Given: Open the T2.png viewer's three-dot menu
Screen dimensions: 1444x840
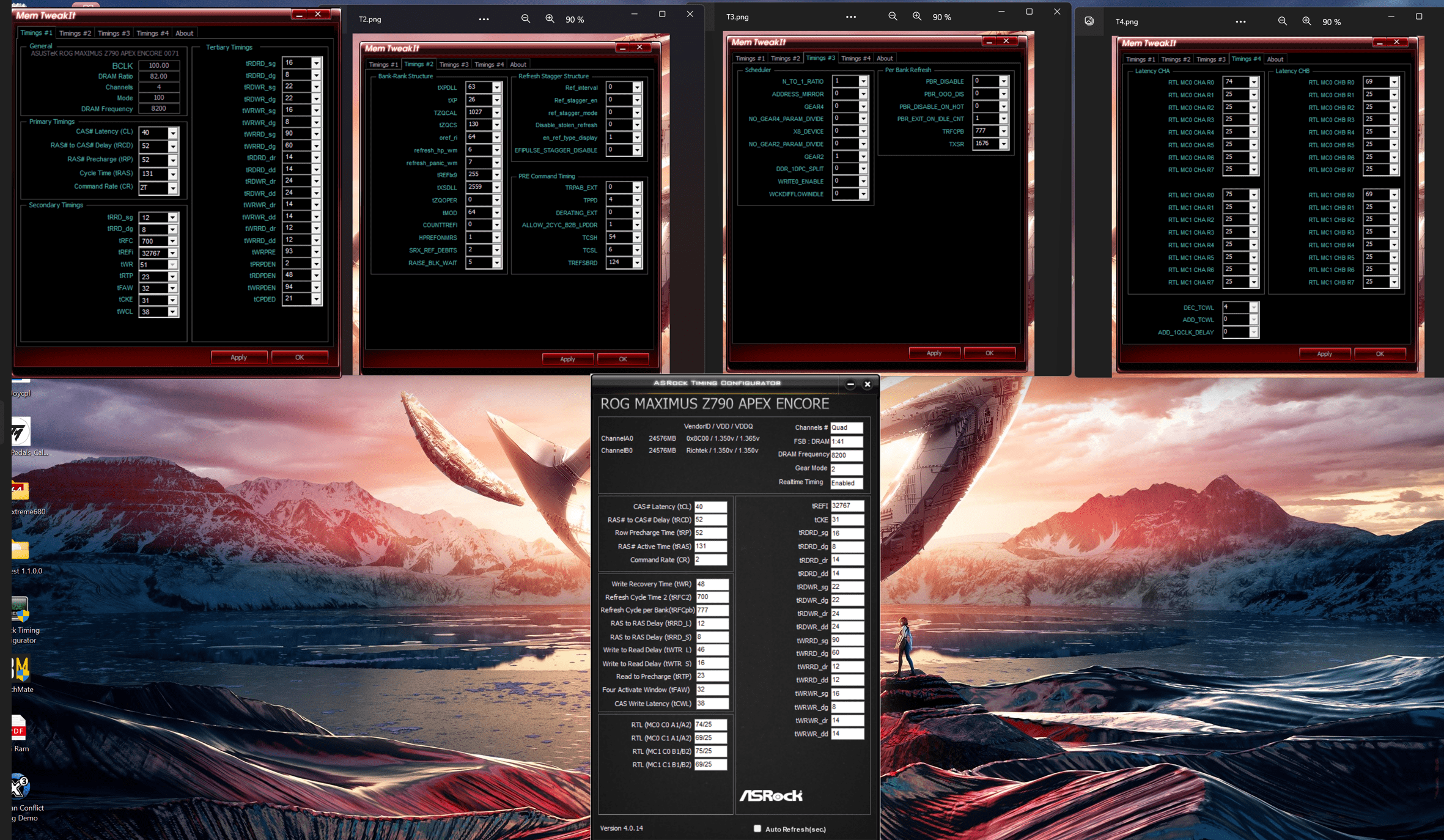Looking at the screenshot, I should [484, 19].
